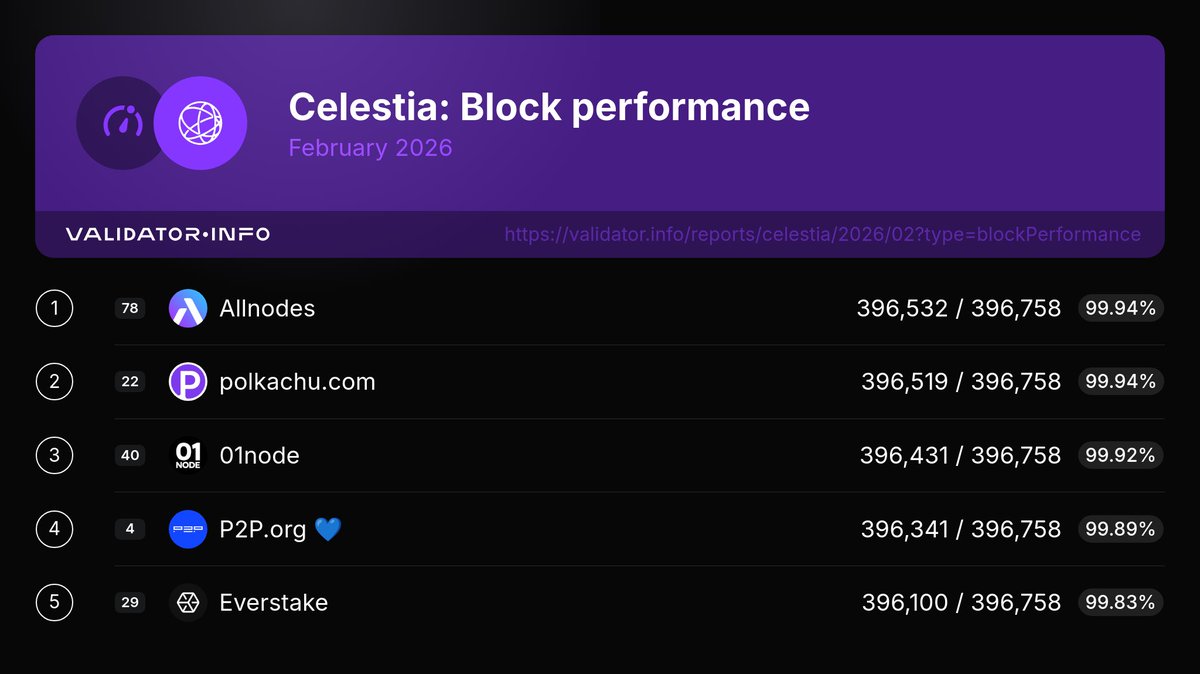Image resolution: width=1200 pixels, height=674 pixels.
Task: Select the Allnodes validator name
Action: coord(267,308)
